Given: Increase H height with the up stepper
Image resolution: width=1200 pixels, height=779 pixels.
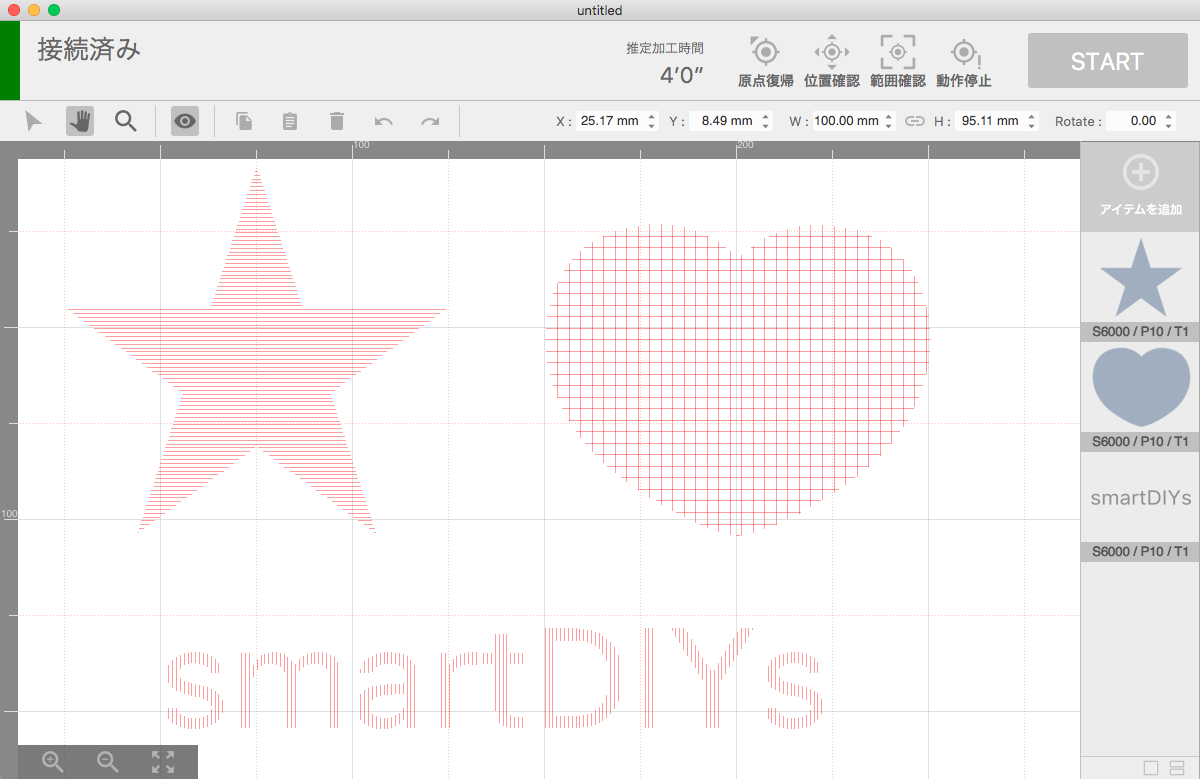Looking at the screenshot, I should [x=1031, y=116].
